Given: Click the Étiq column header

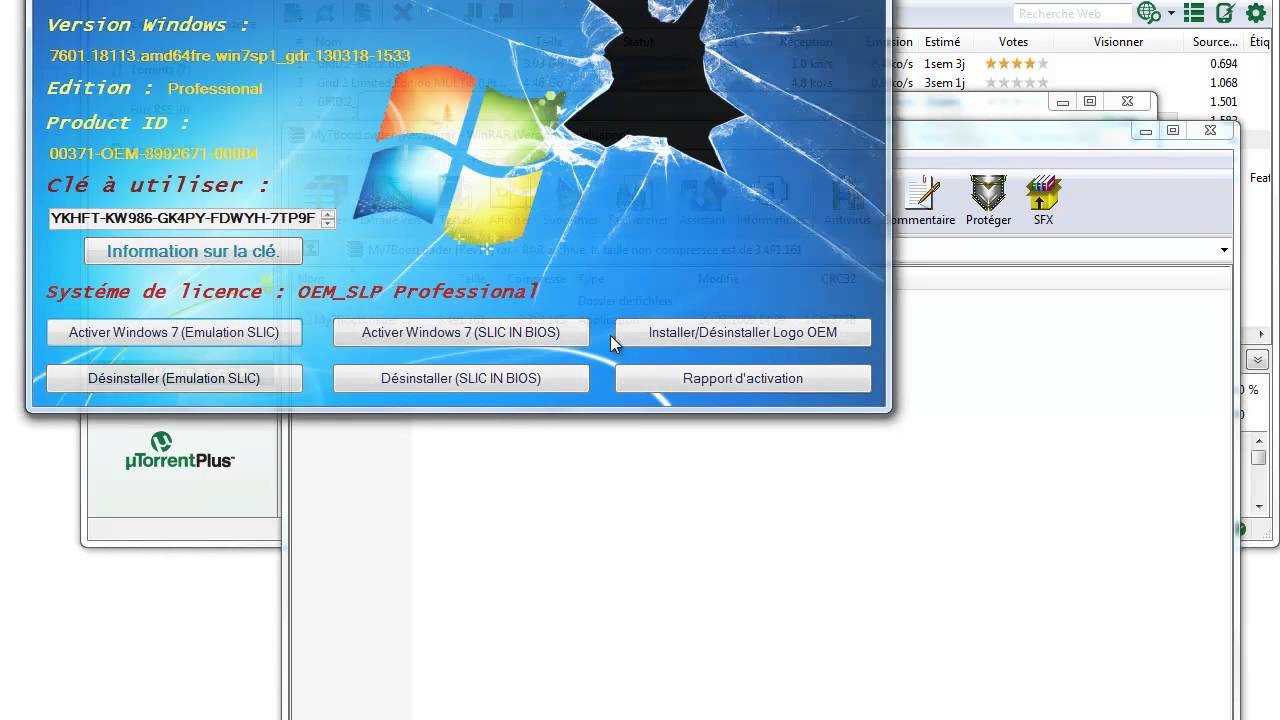Looking at the screenshot, I should [1261, 42].
